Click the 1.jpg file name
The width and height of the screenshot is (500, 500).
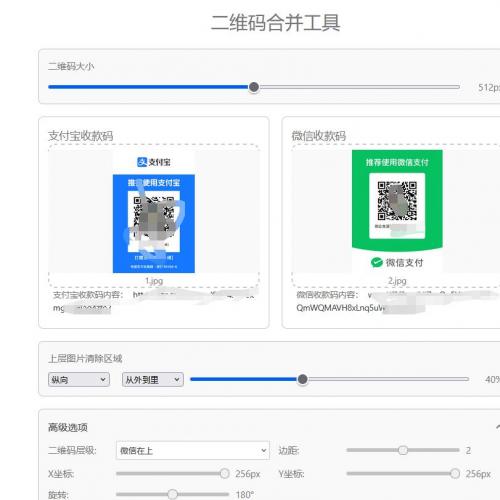154,281
